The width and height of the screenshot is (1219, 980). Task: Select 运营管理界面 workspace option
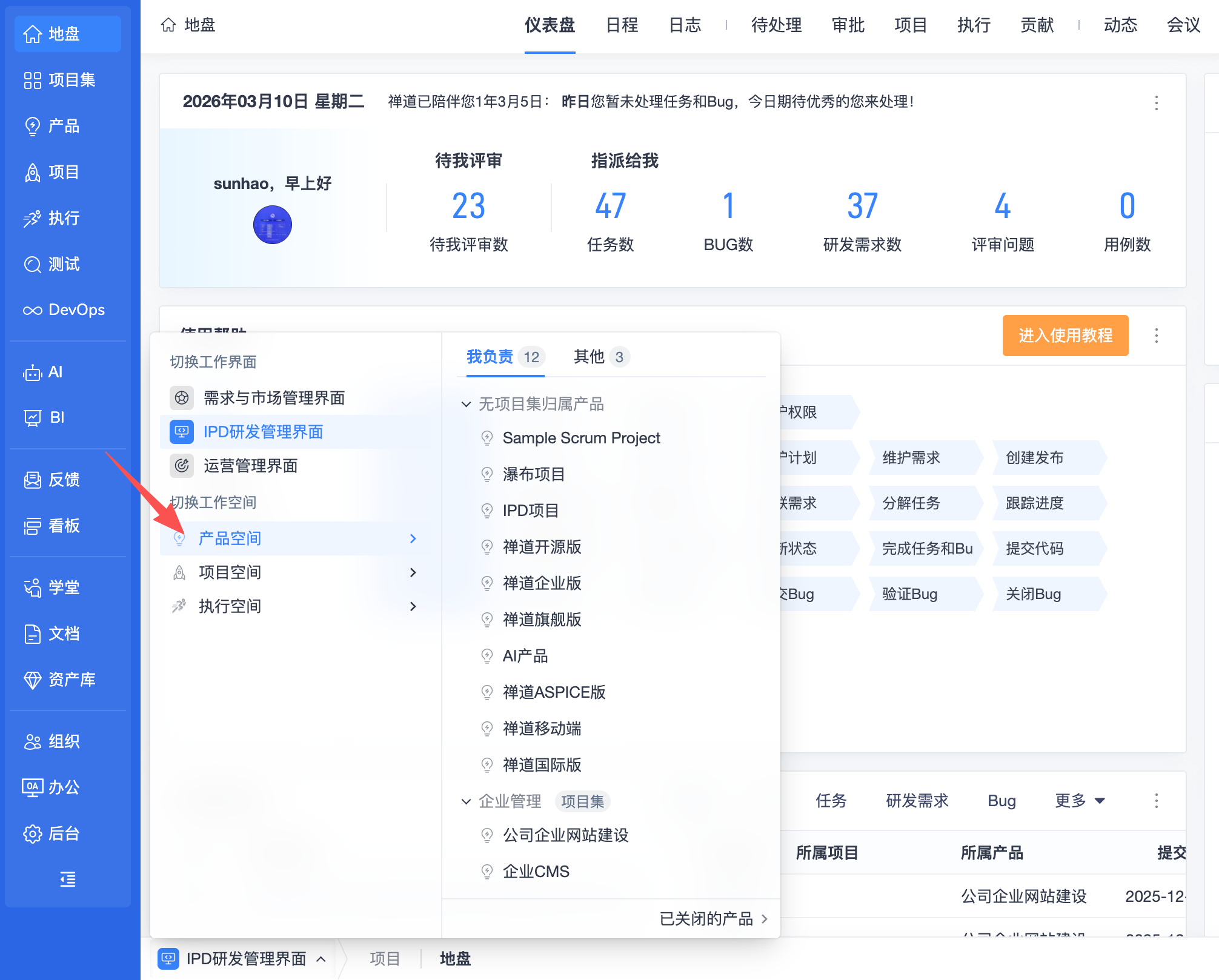coord(250,466)
